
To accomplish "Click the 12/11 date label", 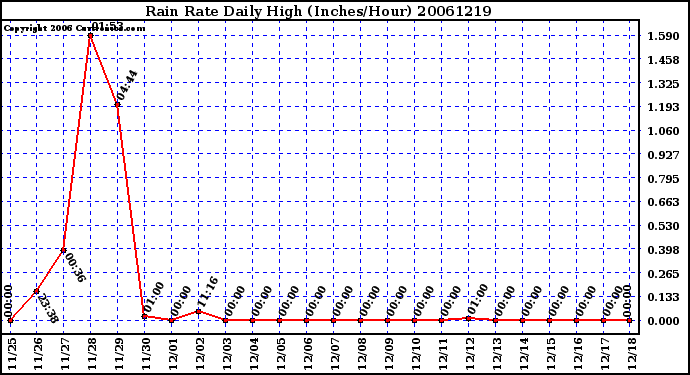I will tap(442, 354).
